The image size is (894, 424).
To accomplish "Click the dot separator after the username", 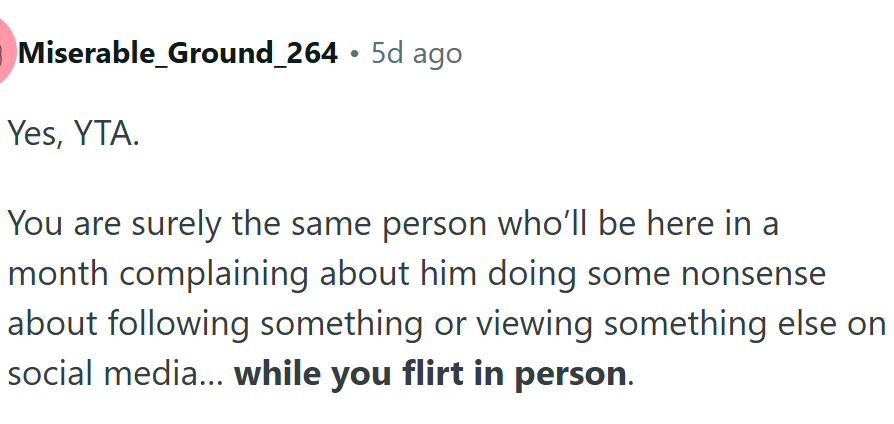I will pyautogui.click(x=355, y=54).
